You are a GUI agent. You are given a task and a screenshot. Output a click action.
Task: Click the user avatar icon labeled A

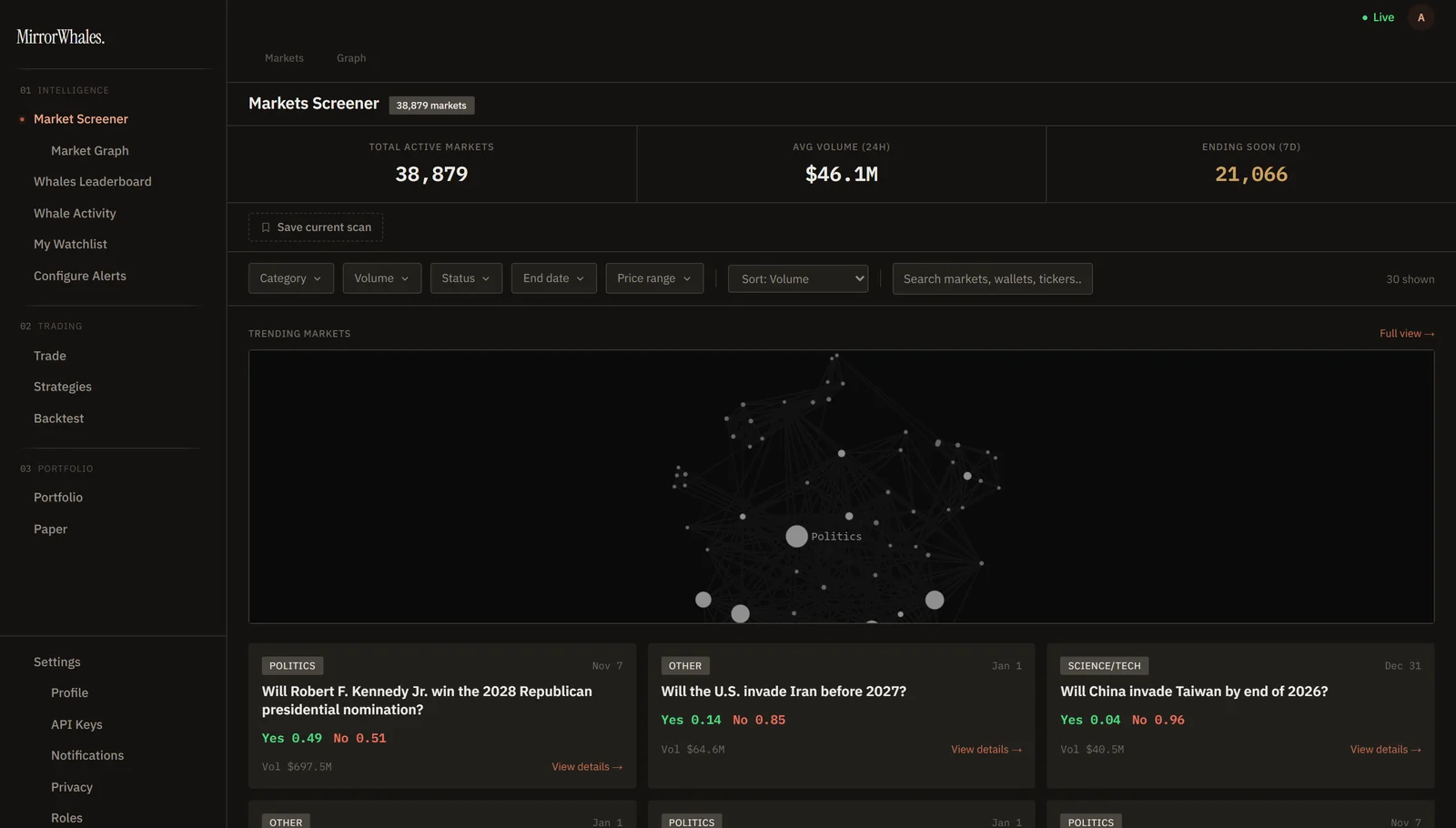tap(1421, 17)
